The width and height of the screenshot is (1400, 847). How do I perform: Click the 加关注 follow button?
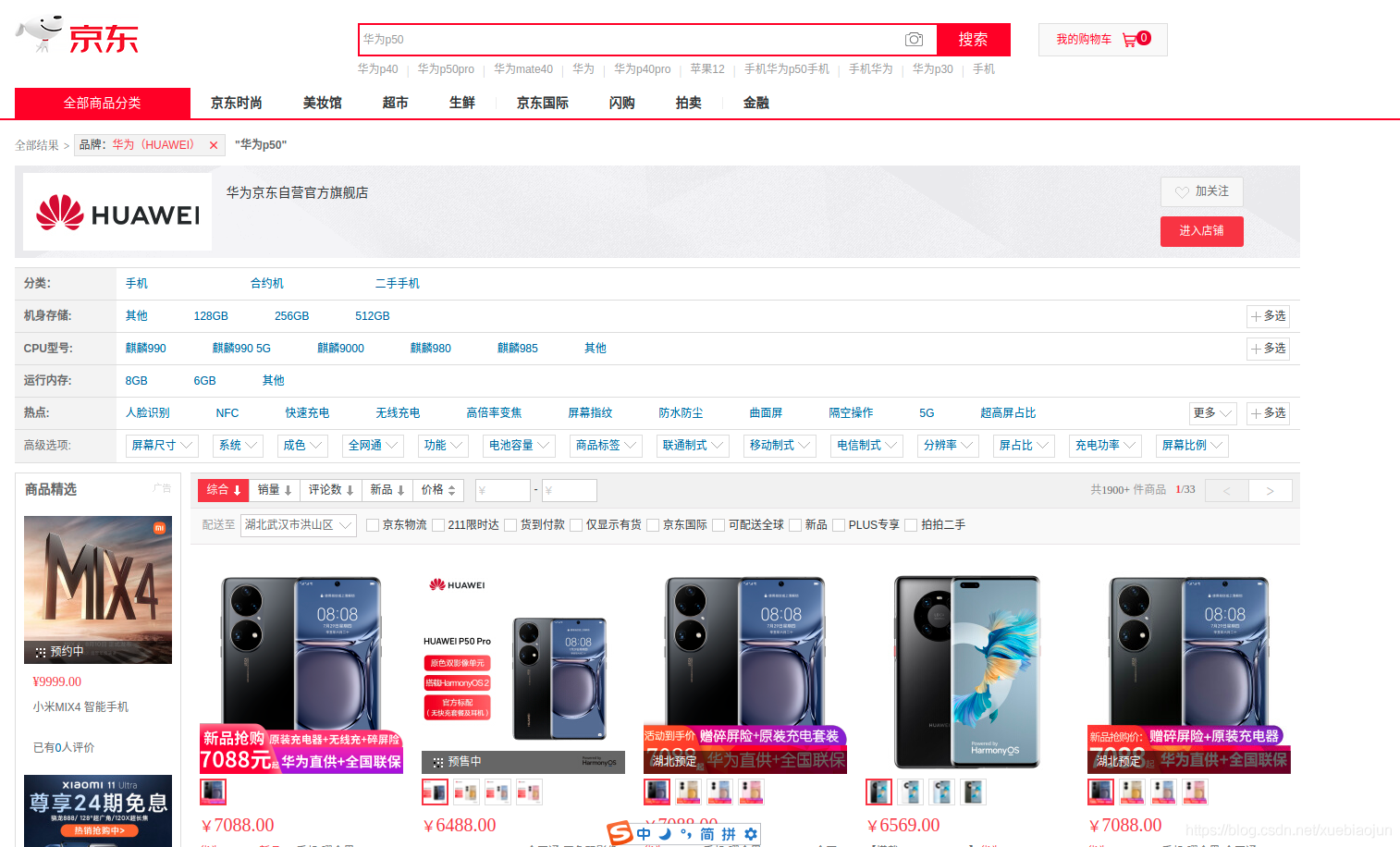pos(1201,191)
